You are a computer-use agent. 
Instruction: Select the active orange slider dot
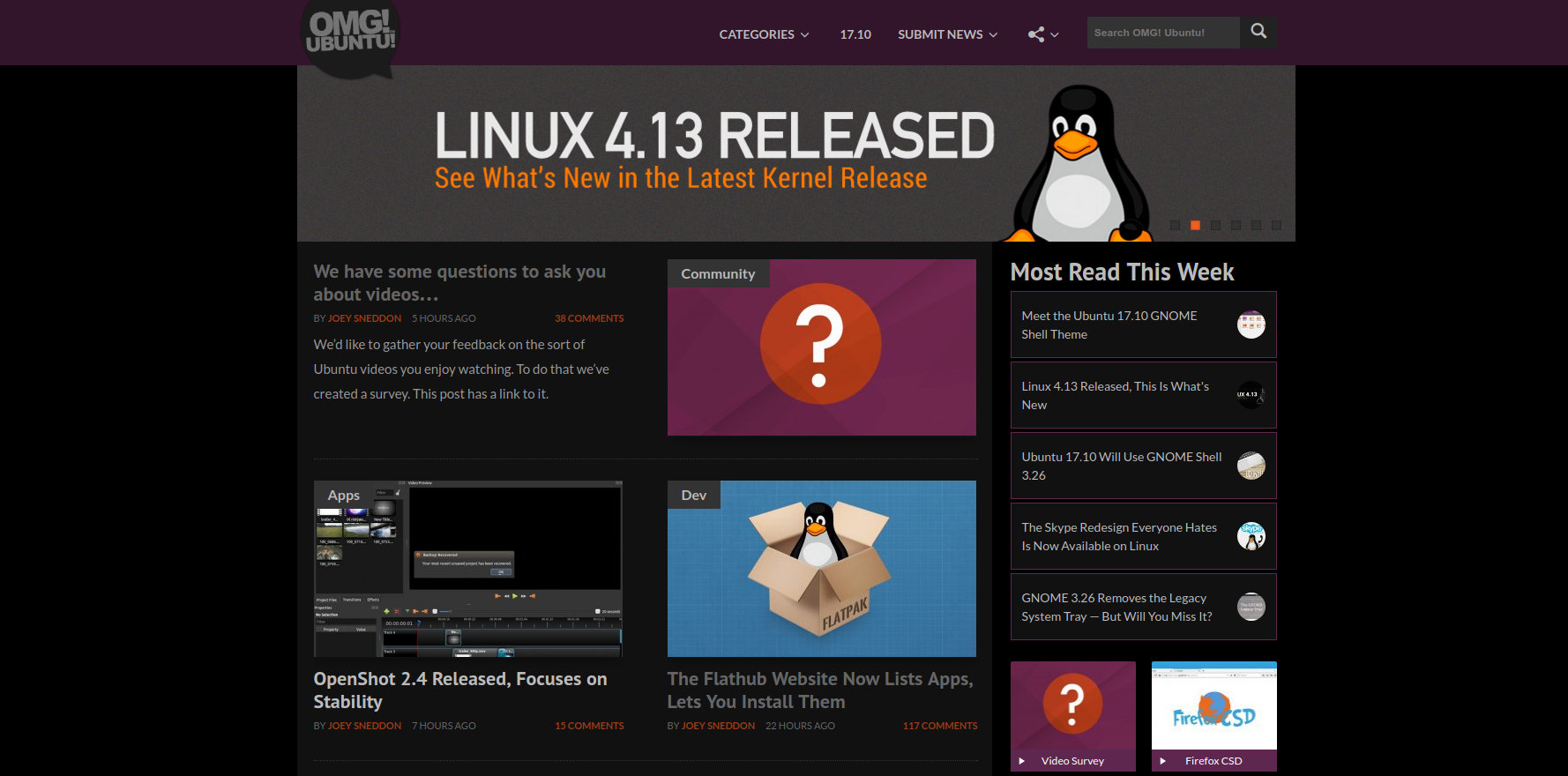[x=1195, y=226]
